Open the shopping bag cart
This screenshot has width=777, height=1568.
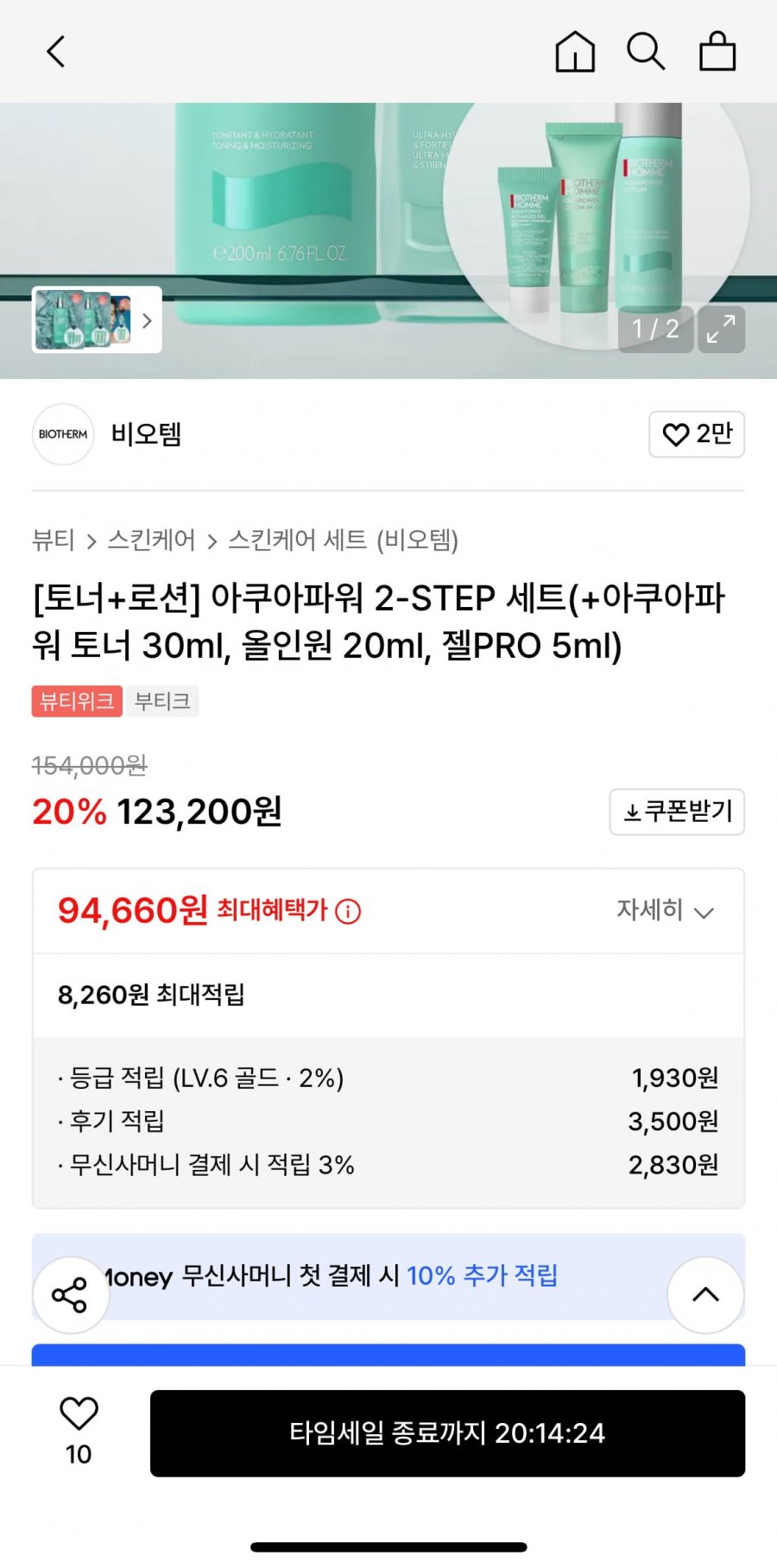tap(717, 52)
